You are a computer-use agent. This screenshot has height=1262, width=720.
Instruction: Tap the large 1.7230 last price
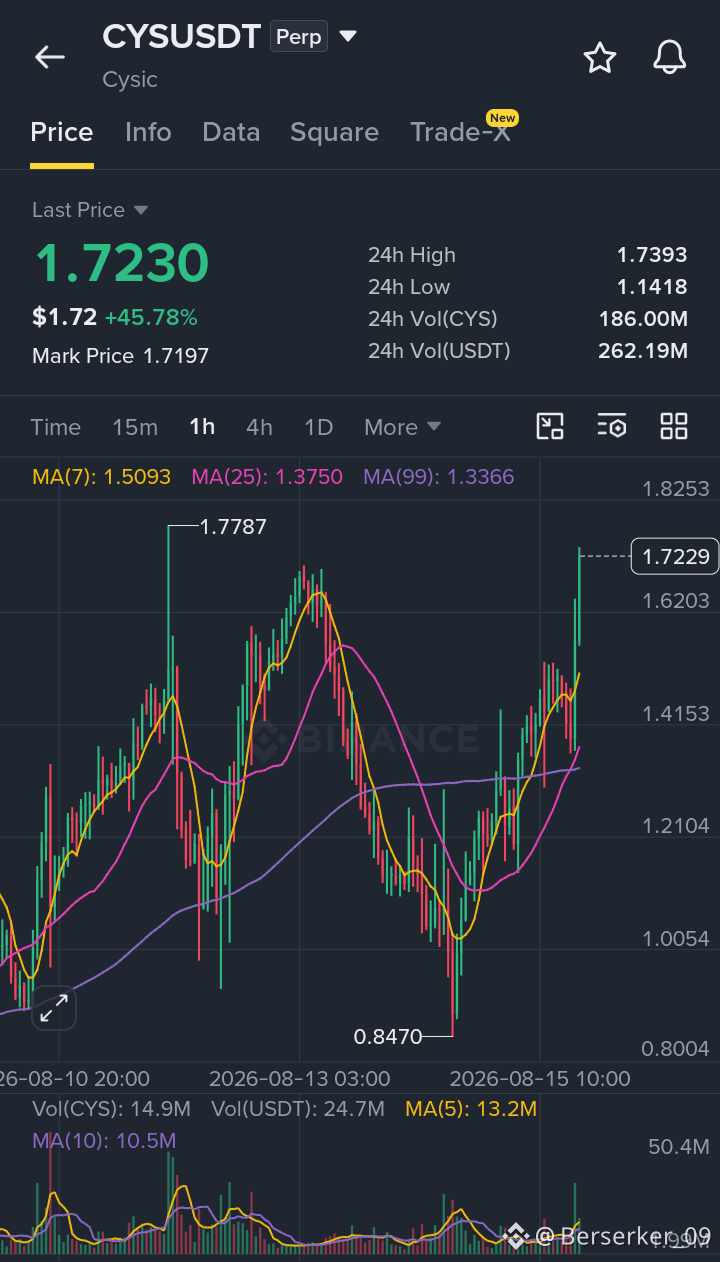pos(121,263)
